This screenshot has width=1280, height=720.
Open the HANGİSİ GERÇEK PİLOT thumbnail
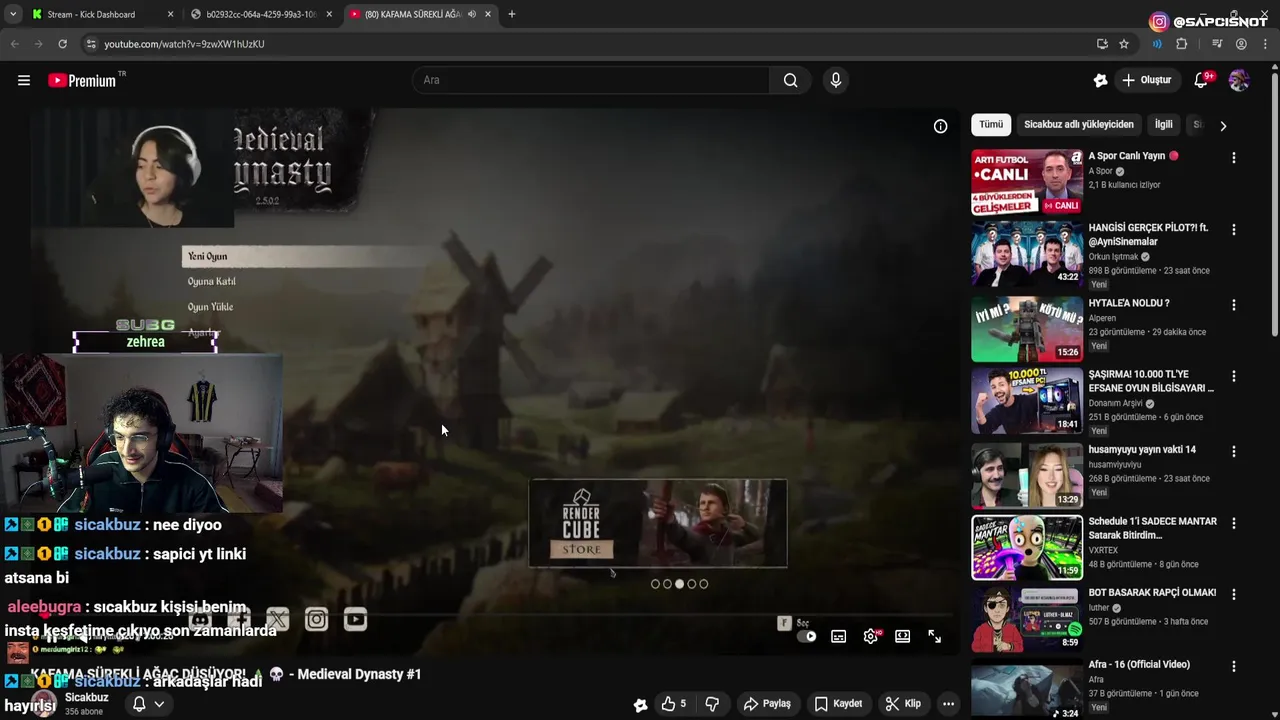tap(1027, 254)
